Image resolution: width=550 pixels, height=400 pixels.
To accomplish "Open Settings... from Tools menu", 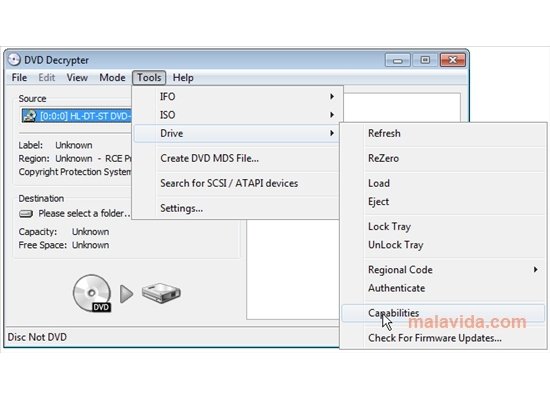I will (236, 208).
